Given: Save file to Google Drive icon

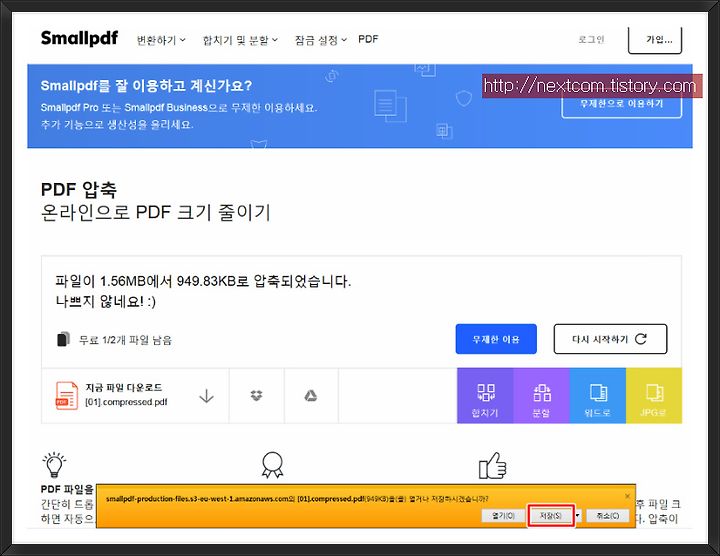Looking at the screenshot, I should (x=311, y=395).
